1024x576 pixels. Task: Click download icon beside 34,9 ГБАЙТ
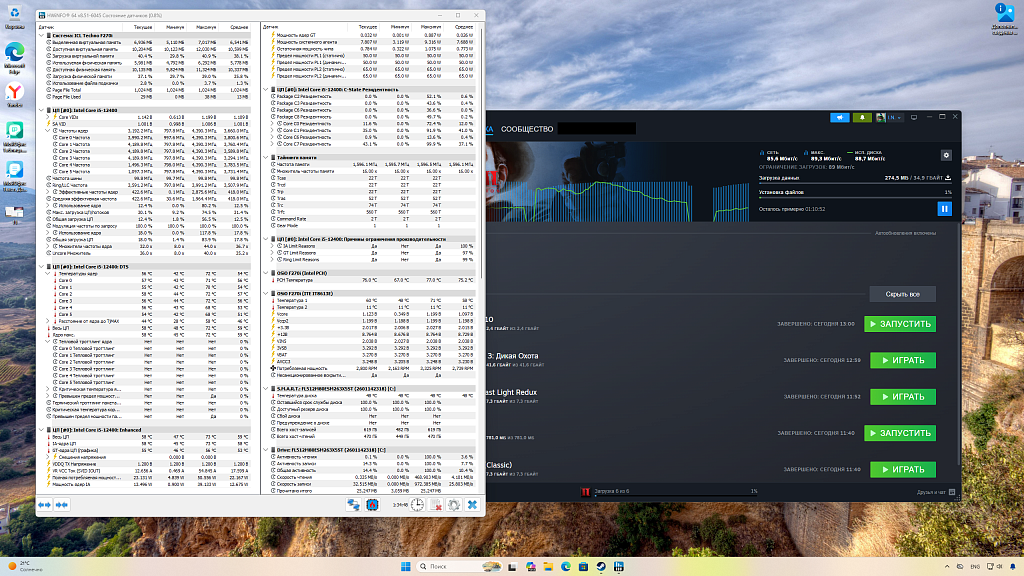[x=948, y=178]
